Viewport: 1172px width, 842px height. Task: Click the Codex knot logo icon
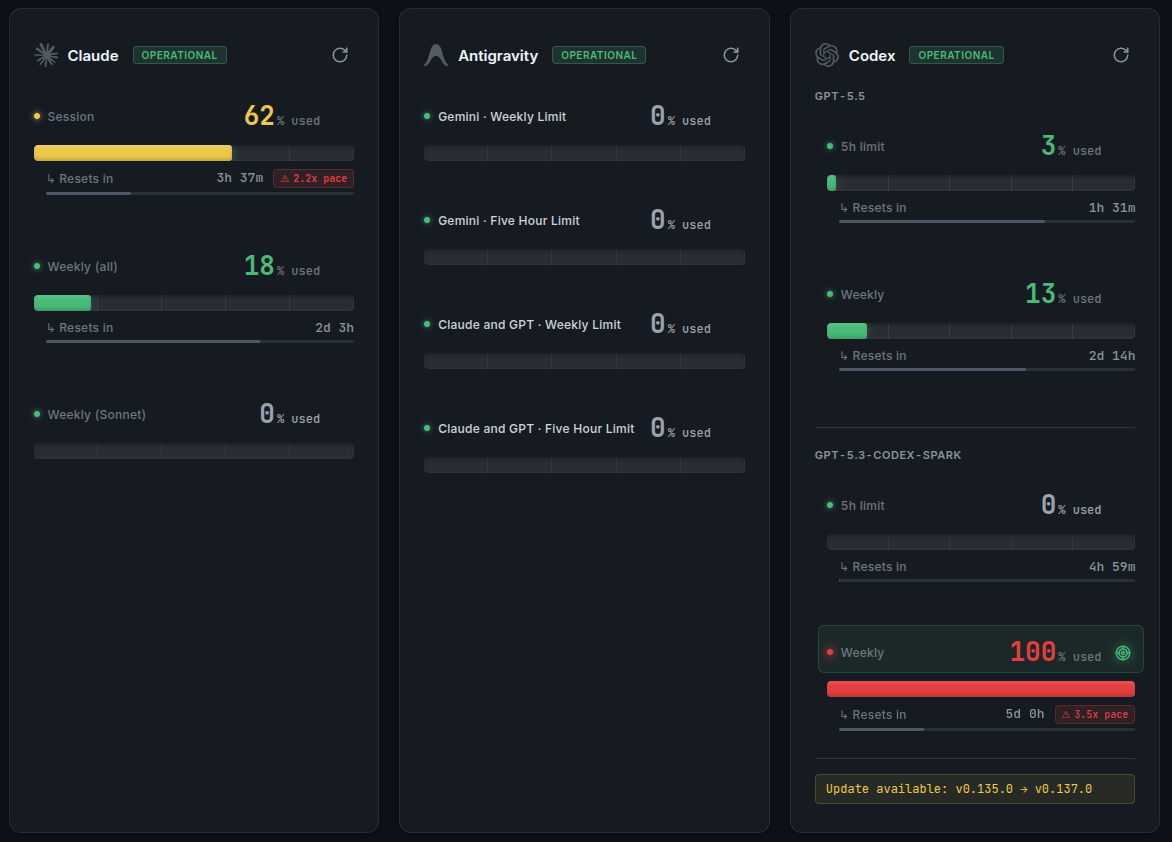click(x=827, y=55)
